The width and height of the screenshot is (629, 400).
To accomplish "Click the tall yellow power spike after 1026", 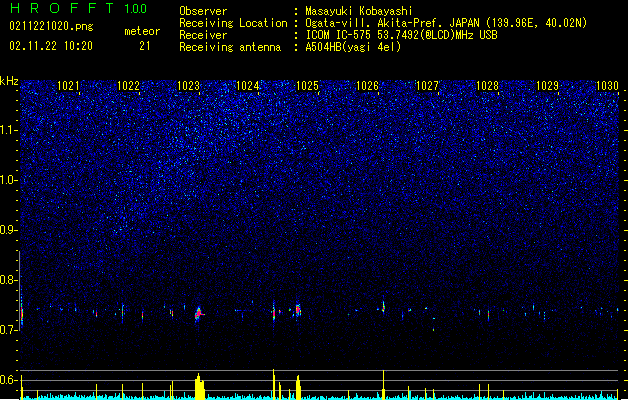I will point(383,385).
